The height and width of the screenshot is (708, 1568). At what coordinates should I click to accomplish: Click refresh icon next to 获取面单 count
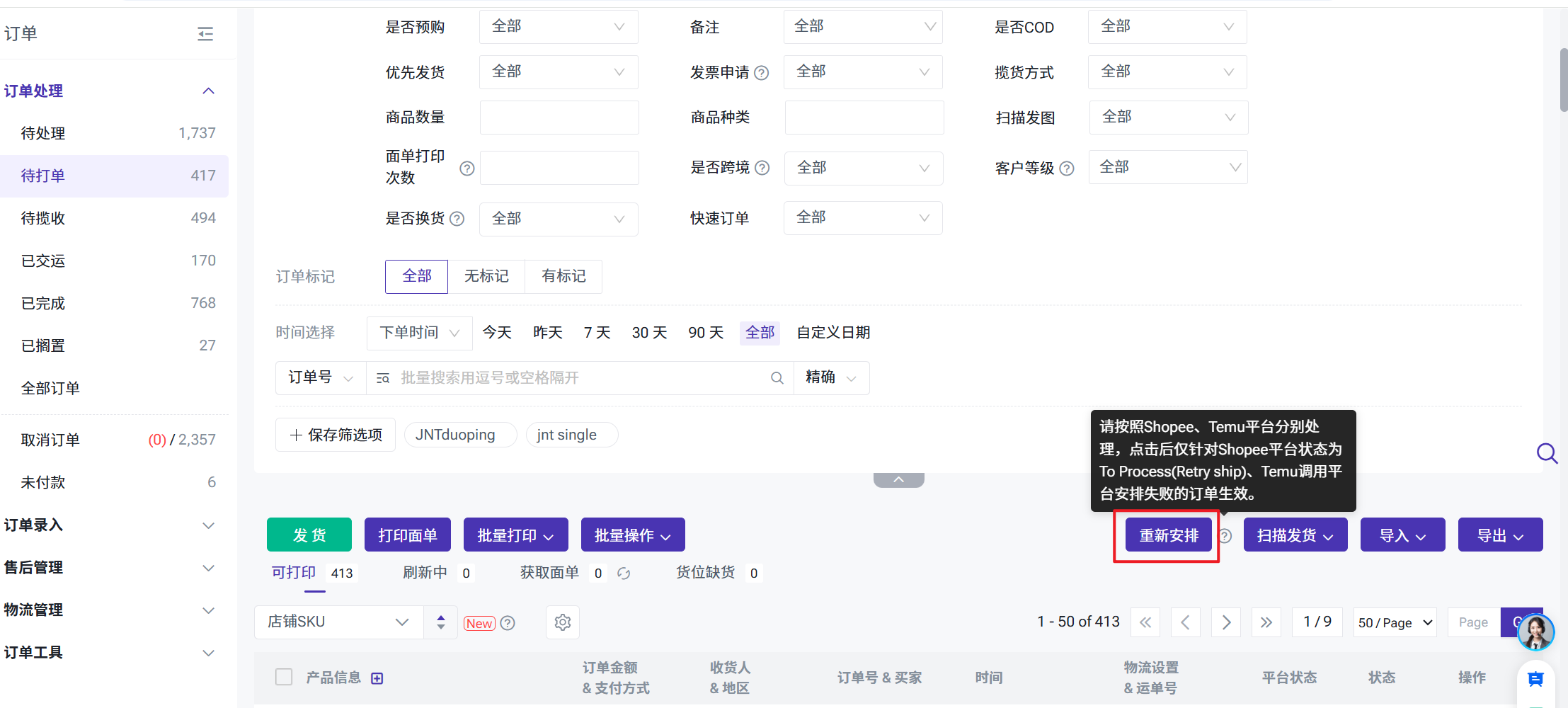624,573
